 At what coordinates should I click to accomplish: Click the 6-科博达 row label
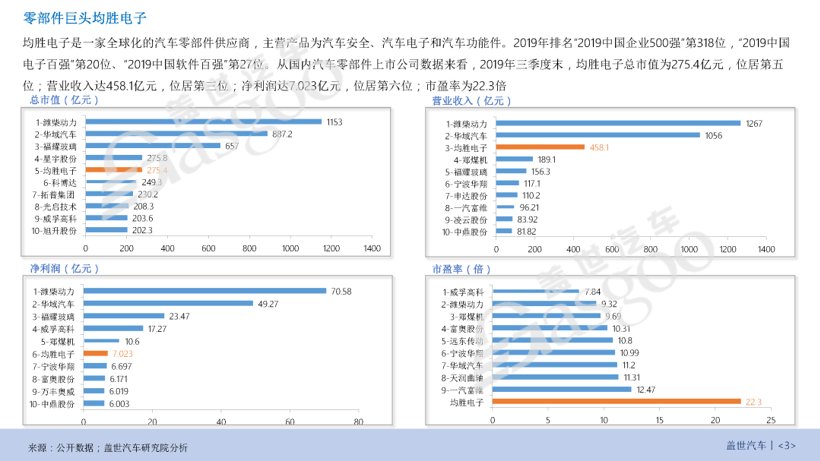pos(60,183)
